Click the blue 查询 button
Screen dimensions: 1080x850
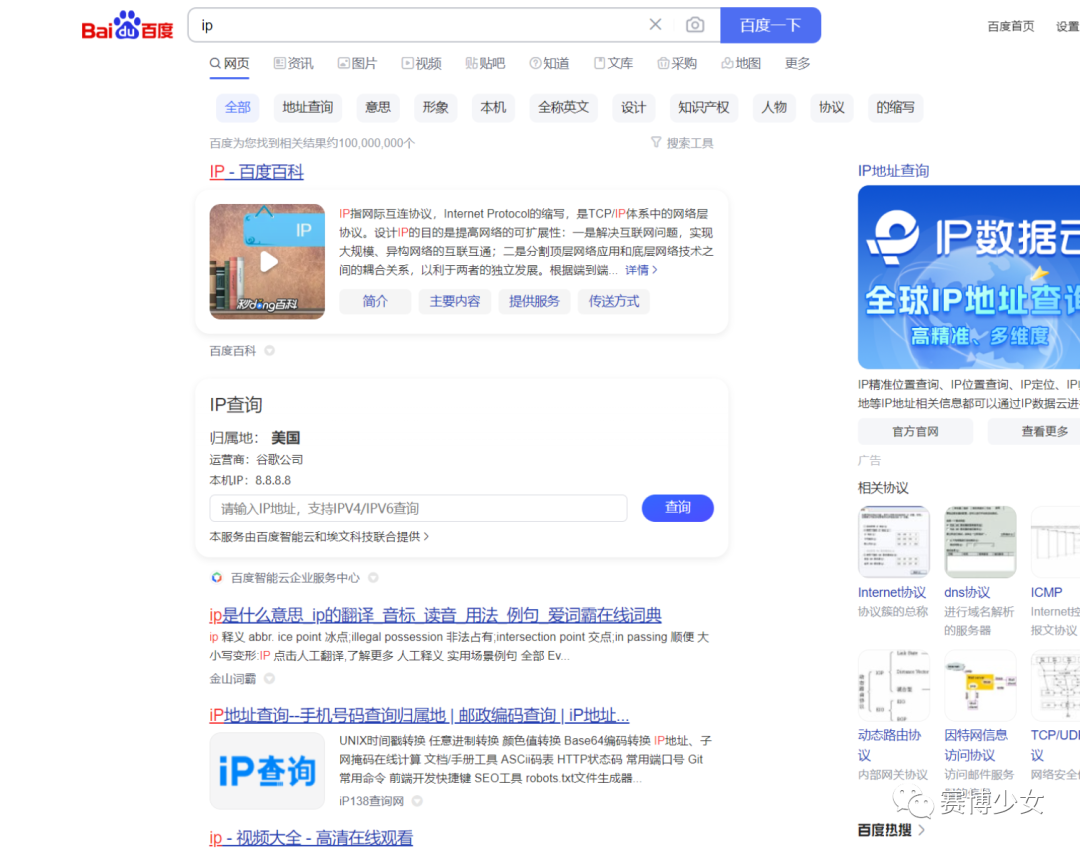pos(678,508)
